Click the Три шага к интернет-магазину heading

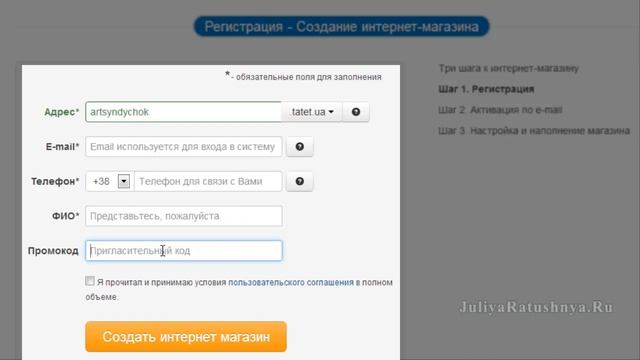click(x=509, y=68)
